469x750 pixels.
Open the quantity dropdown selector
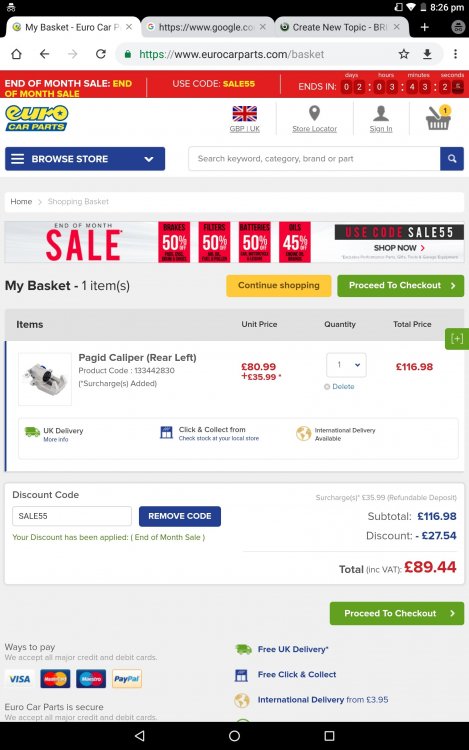coord(346,365)
